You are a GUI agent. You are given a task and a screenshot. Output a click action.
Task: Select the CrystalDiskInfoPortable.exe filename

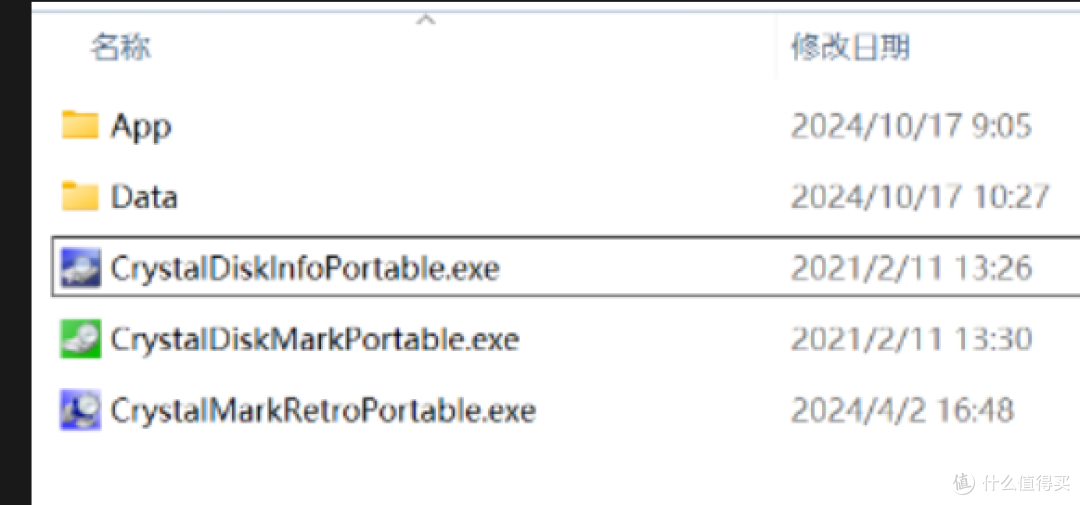click(304, 269)
